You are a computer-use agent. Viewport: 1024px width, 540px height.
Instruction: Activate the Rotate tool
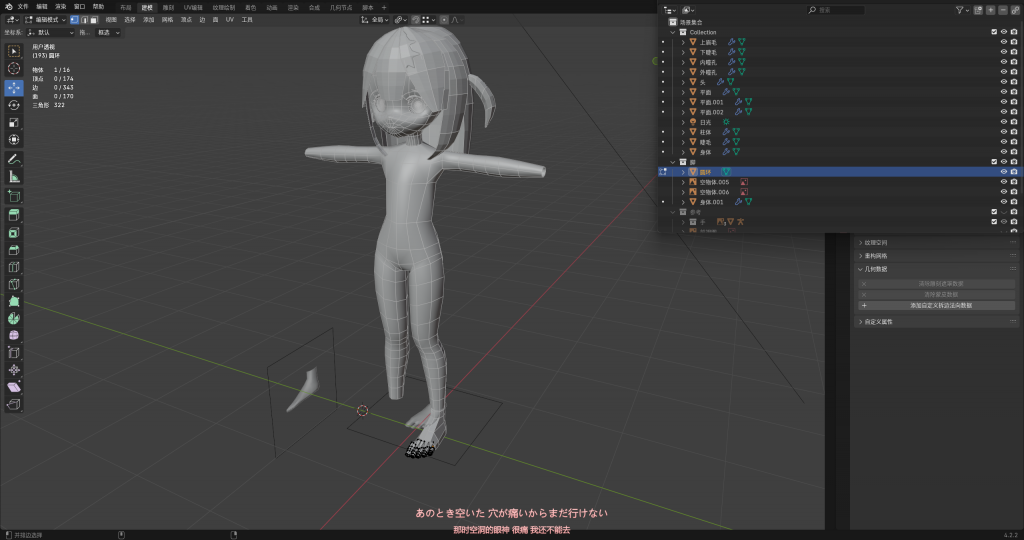[14, 105]
